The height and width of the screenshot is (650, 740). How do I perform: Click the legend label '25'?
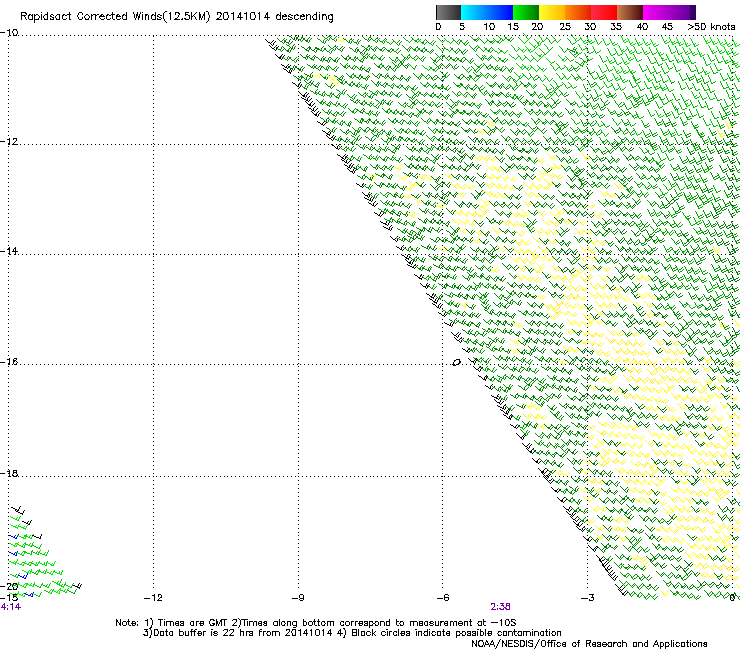[565, 27]
